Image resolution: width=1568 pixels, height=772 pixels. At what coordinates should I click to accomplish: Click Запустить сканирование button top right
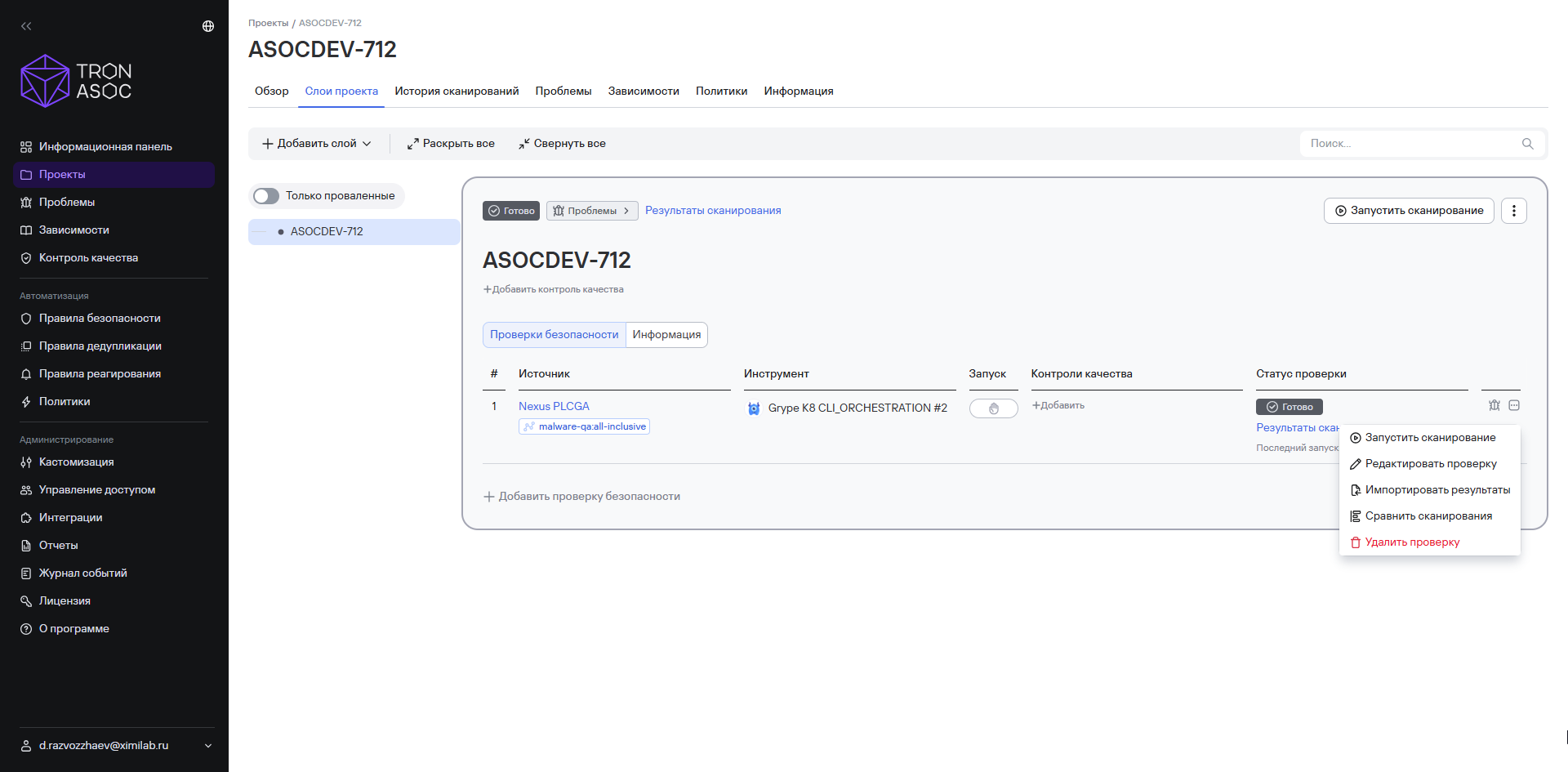1409,210
